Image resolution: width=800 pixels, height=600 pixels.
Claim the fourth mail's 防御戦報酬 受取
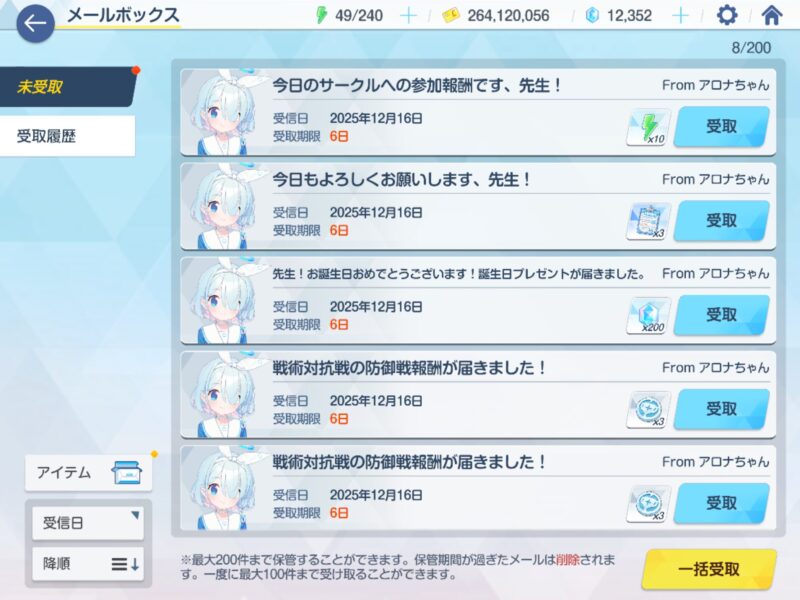pos(721,409)
